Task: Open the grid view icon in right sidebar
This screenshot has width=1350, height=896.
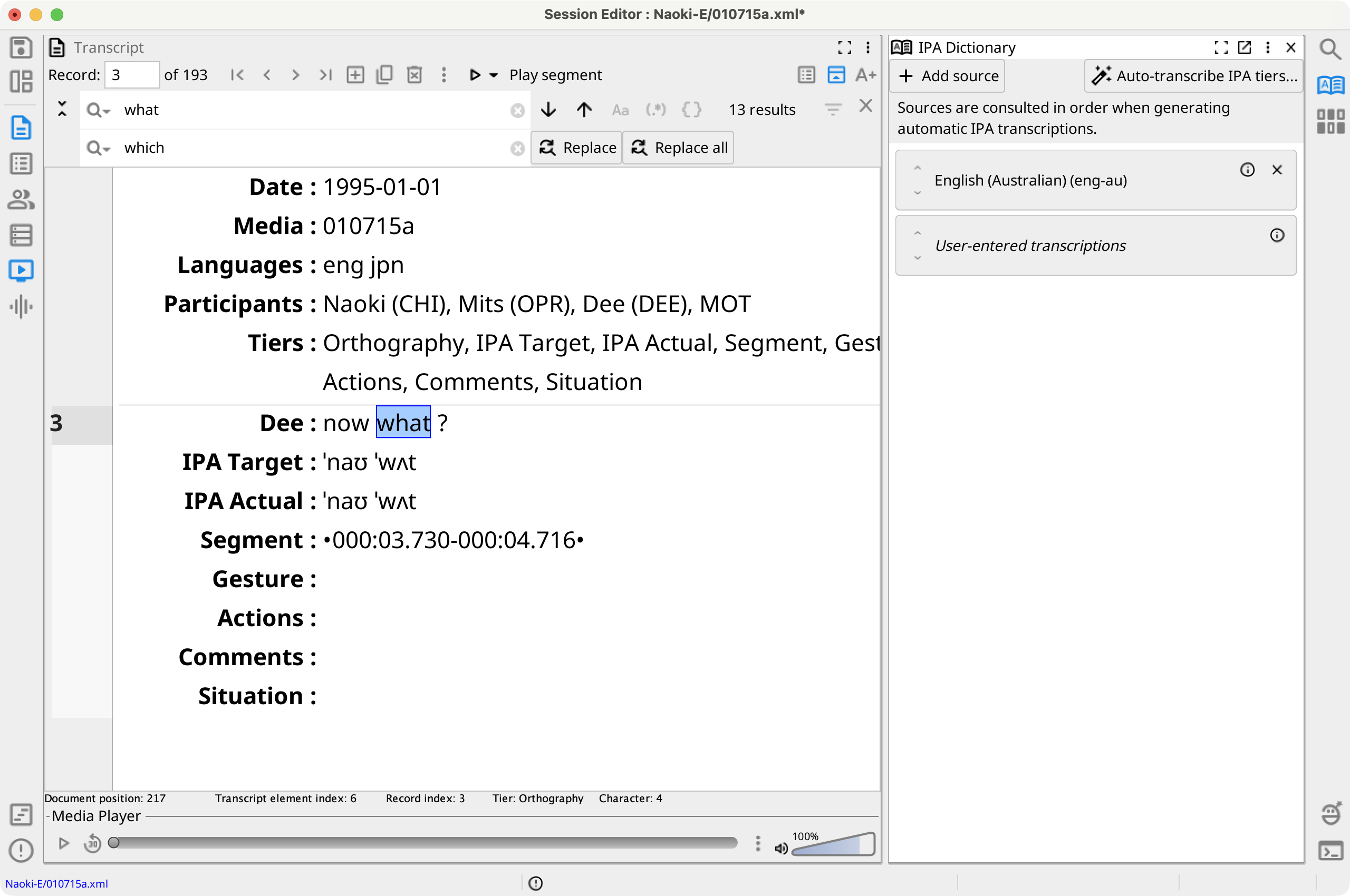Action: pyautogui.click(x=1330, y=121)
